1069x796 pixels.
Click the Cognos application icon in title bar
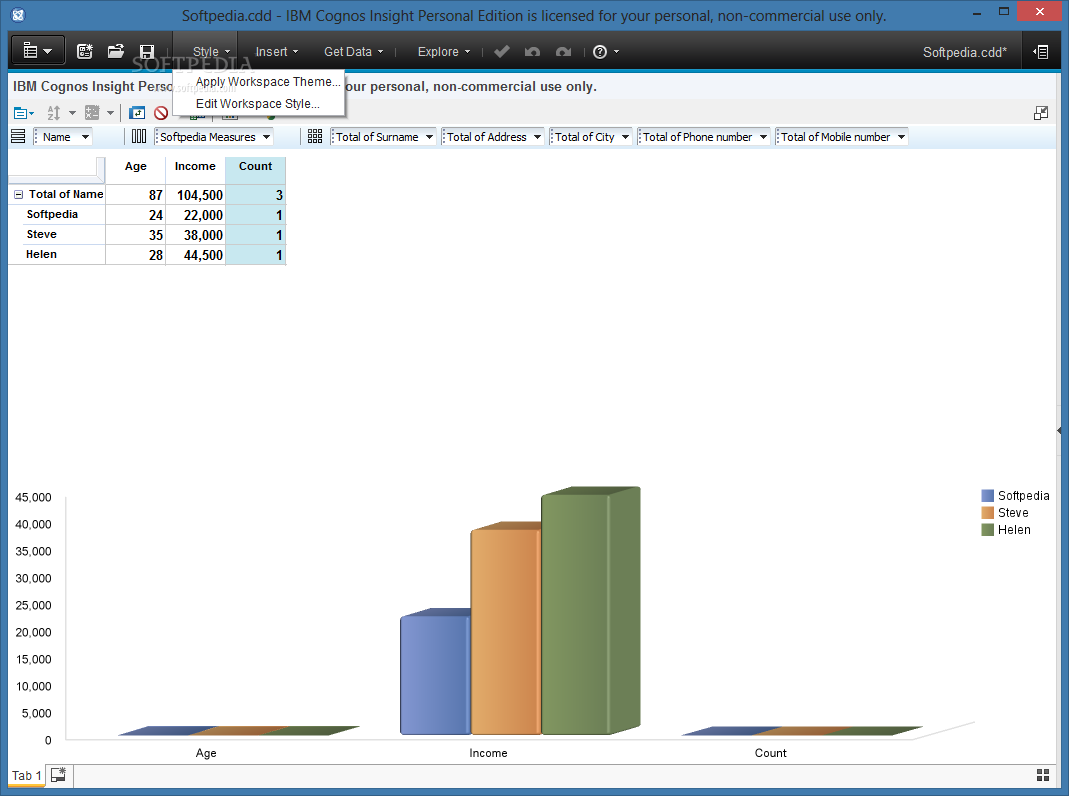[x=18, y=15]
